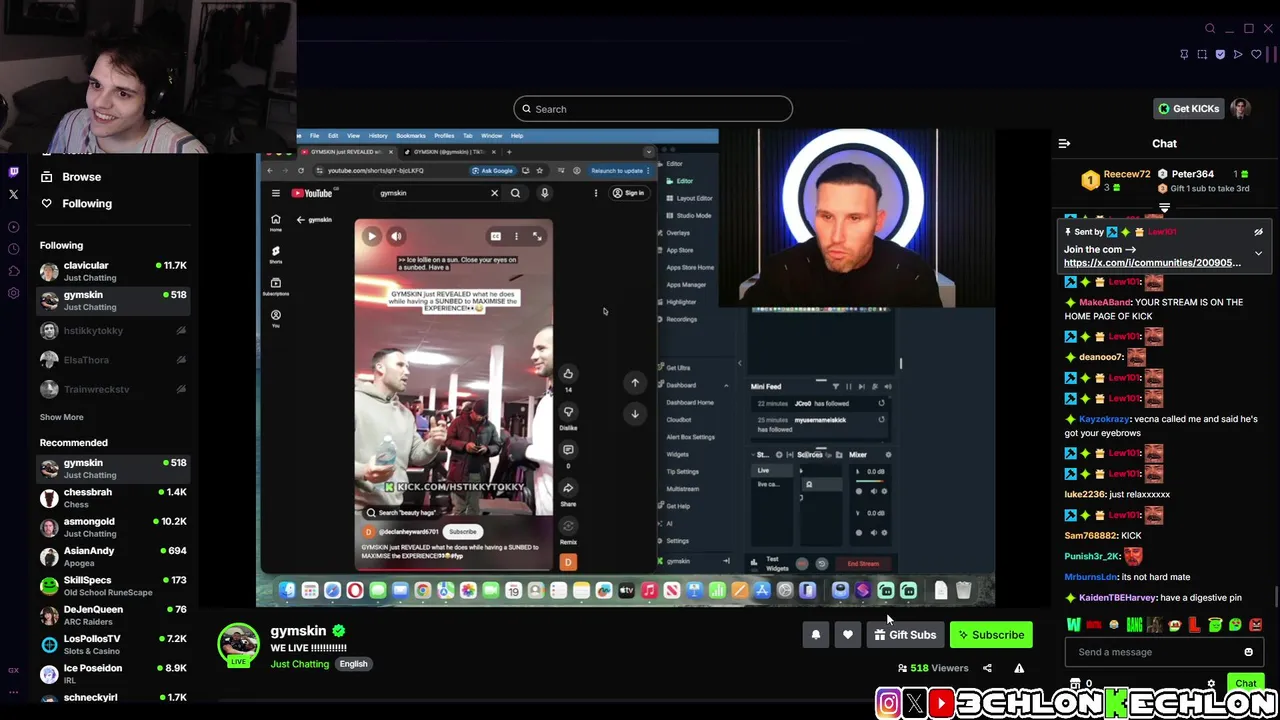Click the heart bookmark icon in browser toolbar
The image size is (1280, 720).
1257,55
